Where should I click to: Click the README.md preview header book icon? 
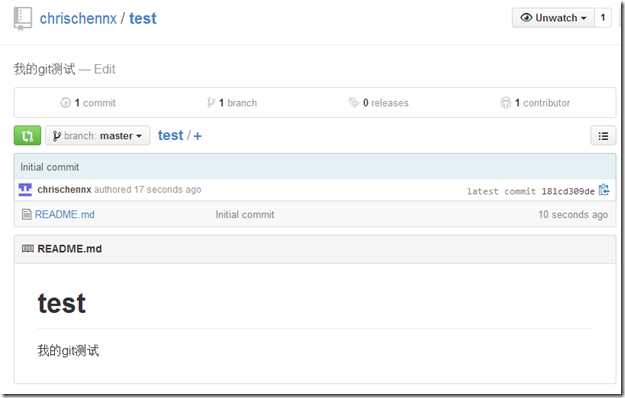28,249
